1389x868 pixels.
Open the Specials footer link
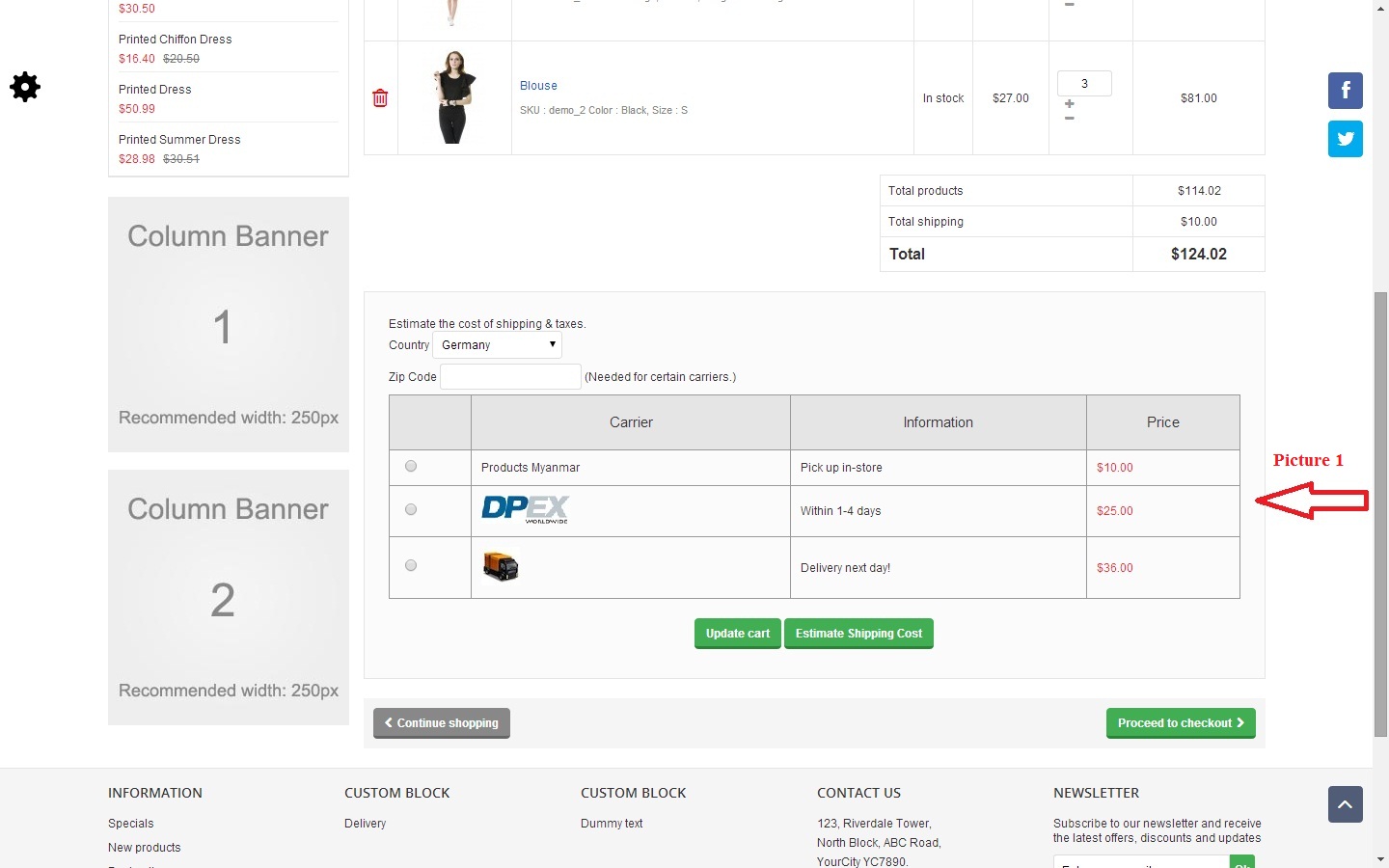pyautogui.click(x=131, y=824)
